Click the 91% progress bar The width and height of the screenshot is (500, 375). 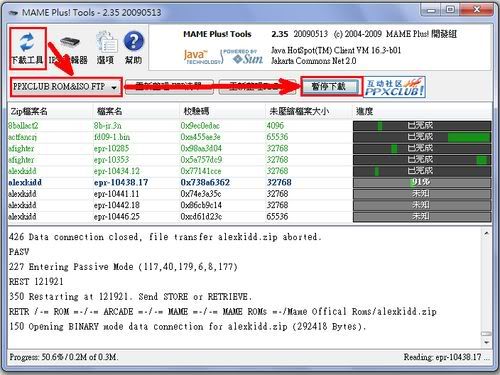tap(422, 182)
